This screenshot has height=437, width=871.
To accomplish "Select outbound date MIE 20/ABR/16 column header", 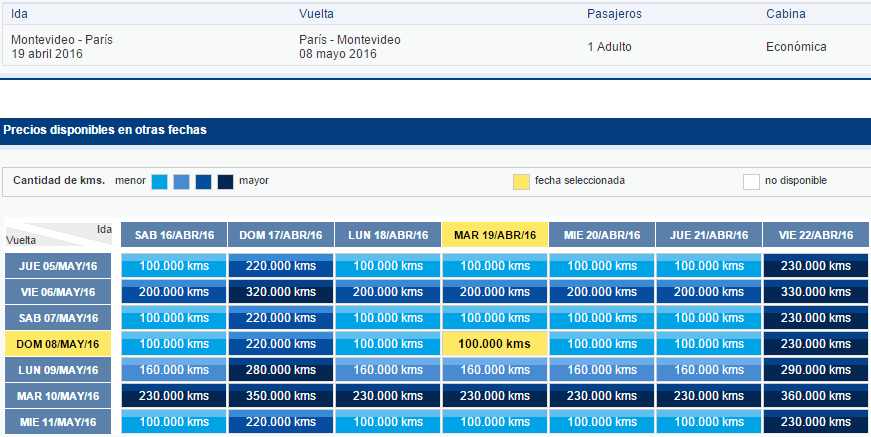I will 602,235.
